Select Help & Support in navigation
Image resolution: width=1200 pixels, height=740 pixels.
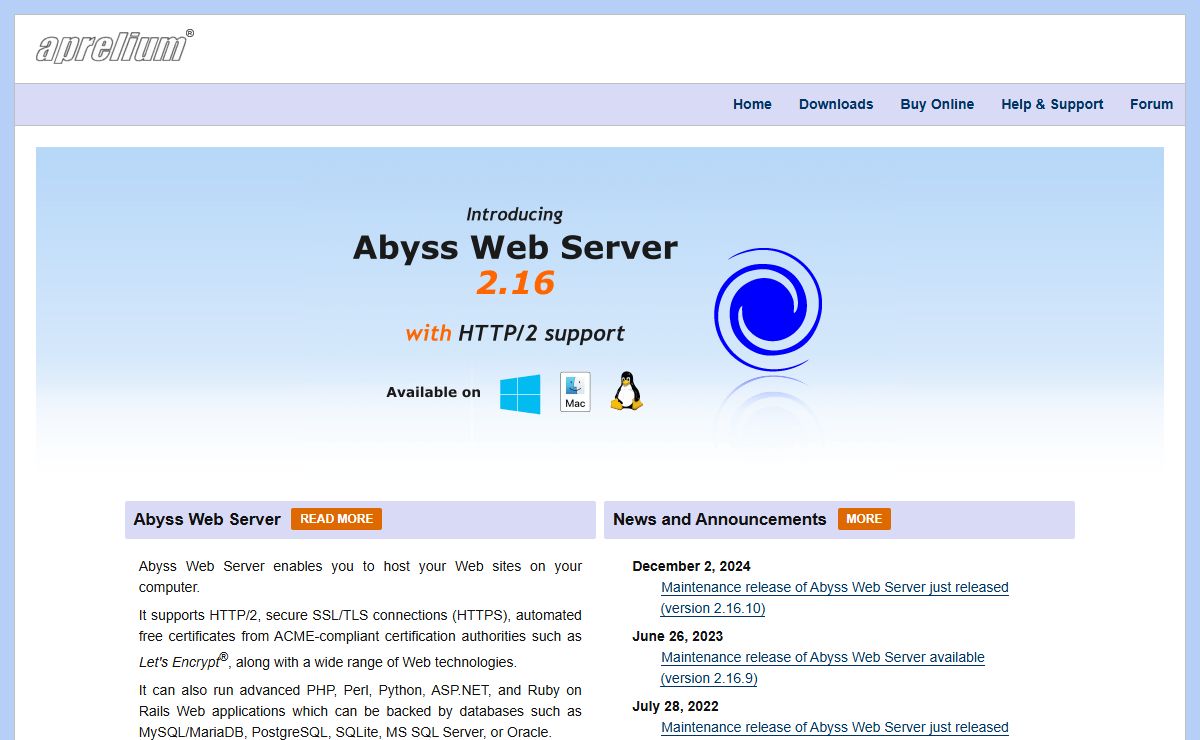pos(1052,104)
